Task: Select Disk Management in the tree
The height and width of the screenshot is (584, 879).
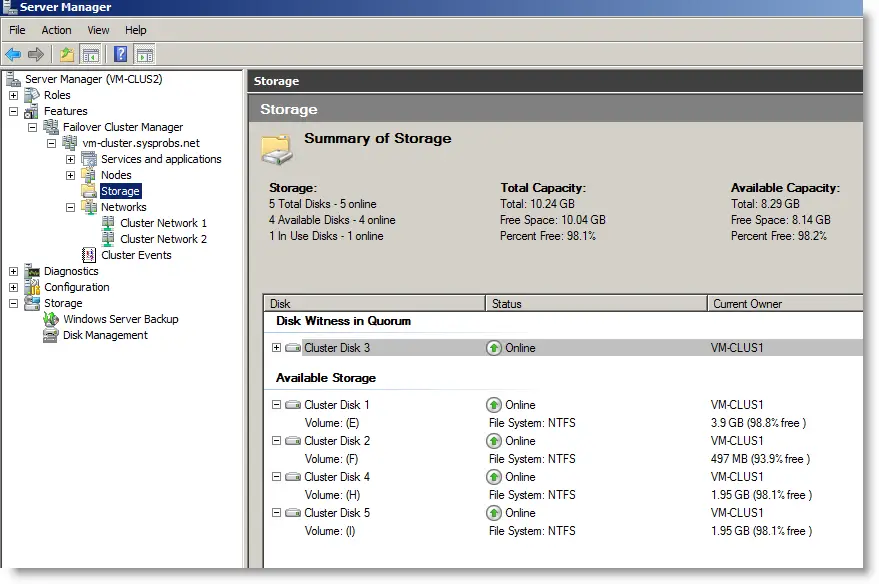Action: [105, 335]
